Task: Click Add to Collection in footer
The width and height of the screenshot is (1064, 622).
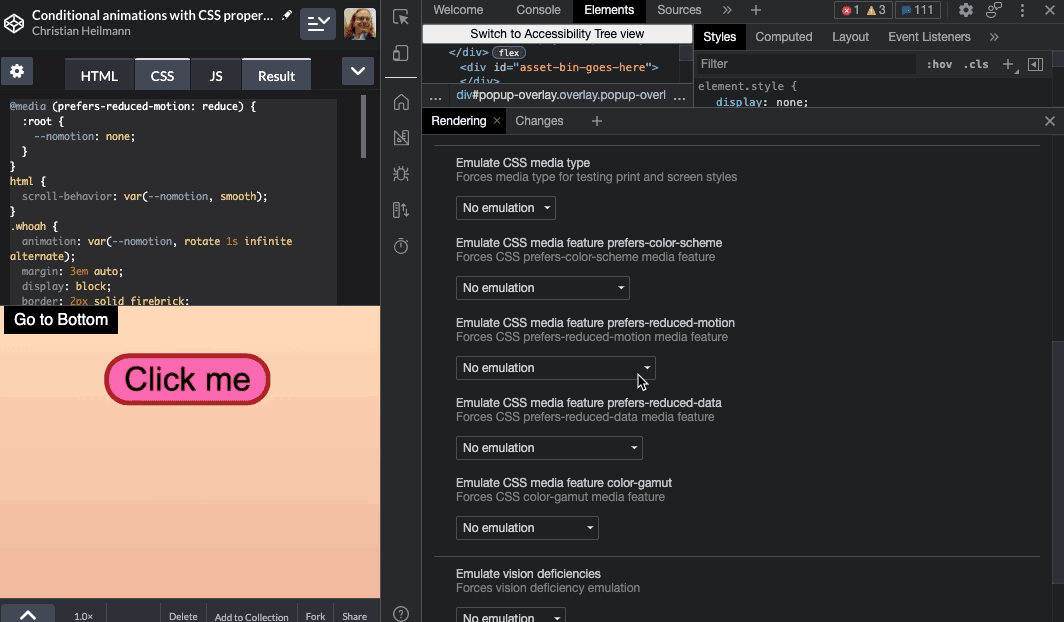Action: (251, 617)
